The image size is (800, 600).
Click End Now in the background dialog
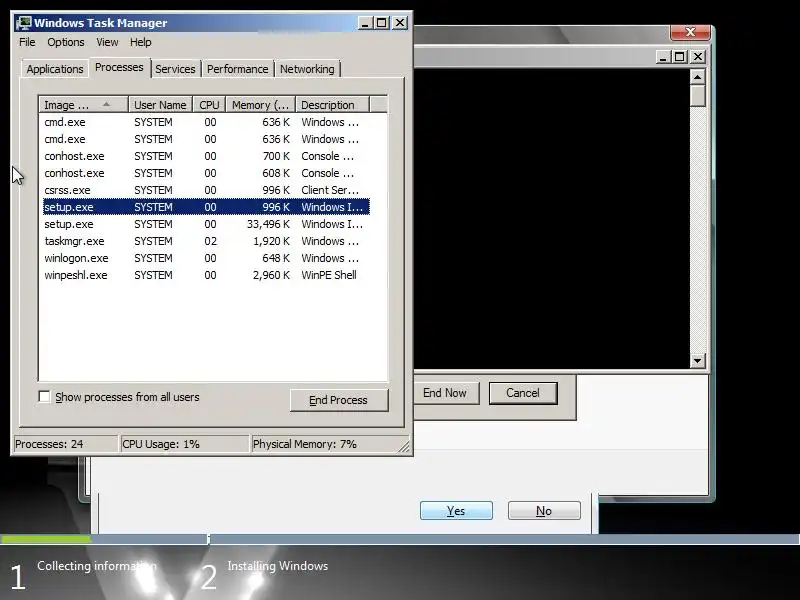tap(445, 393)
